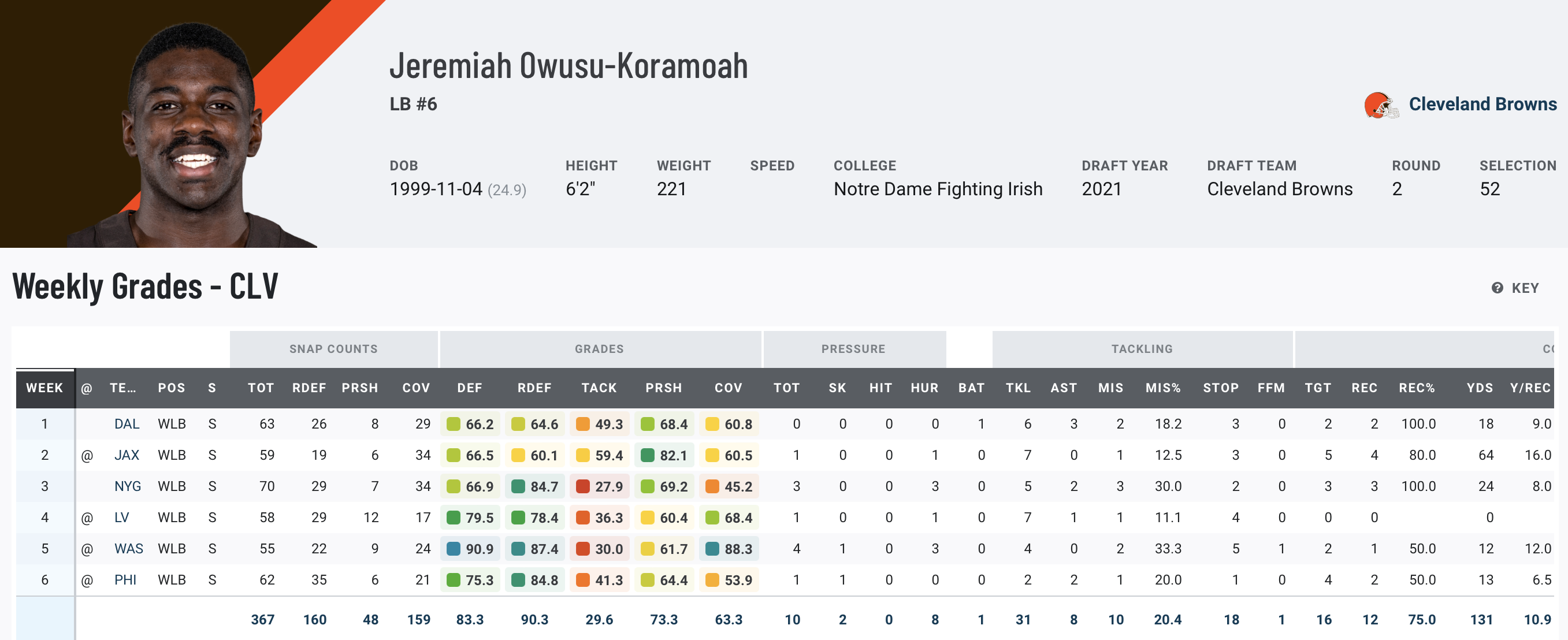This screenshot has height=640, width=1568.
Task: Sort by the HUR pressure column header
Action: click(924, 388)
